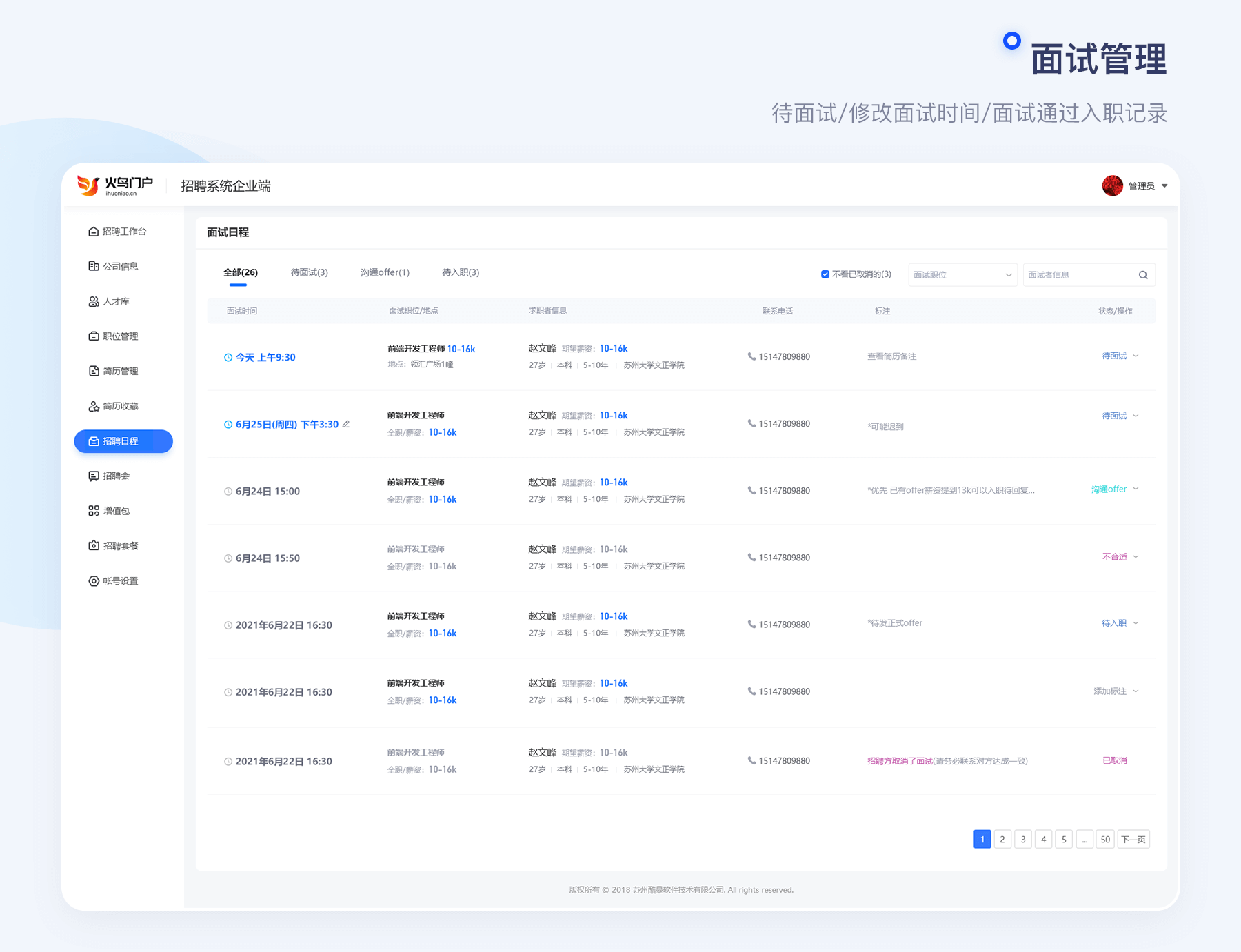1241x952 pixels.
Task: Click edit pencil beside 6月25日 interview time
Action: (x=346, y=424)
